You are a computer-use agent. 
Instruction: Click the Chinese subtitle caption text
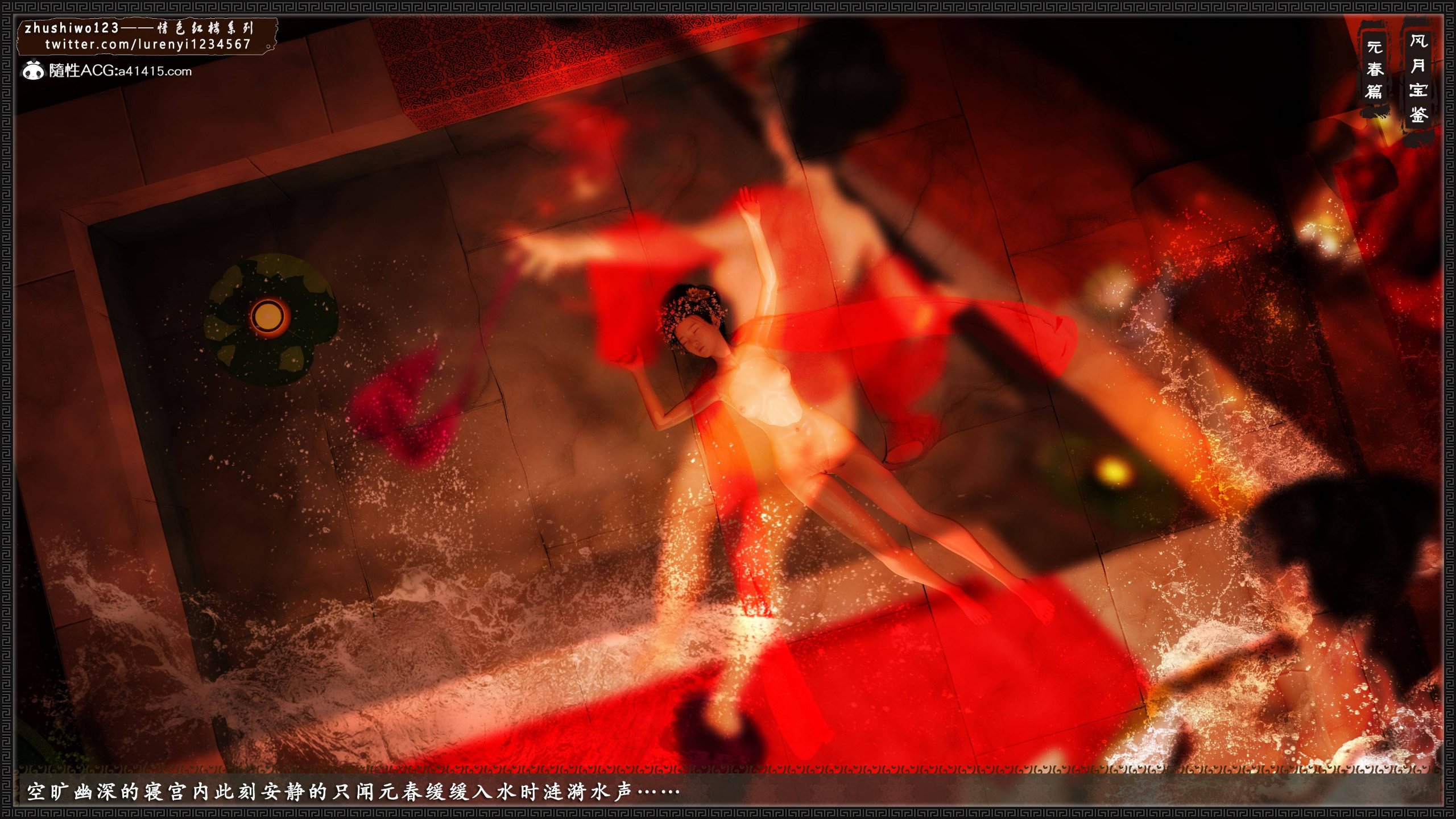click(x=353, y=792)
